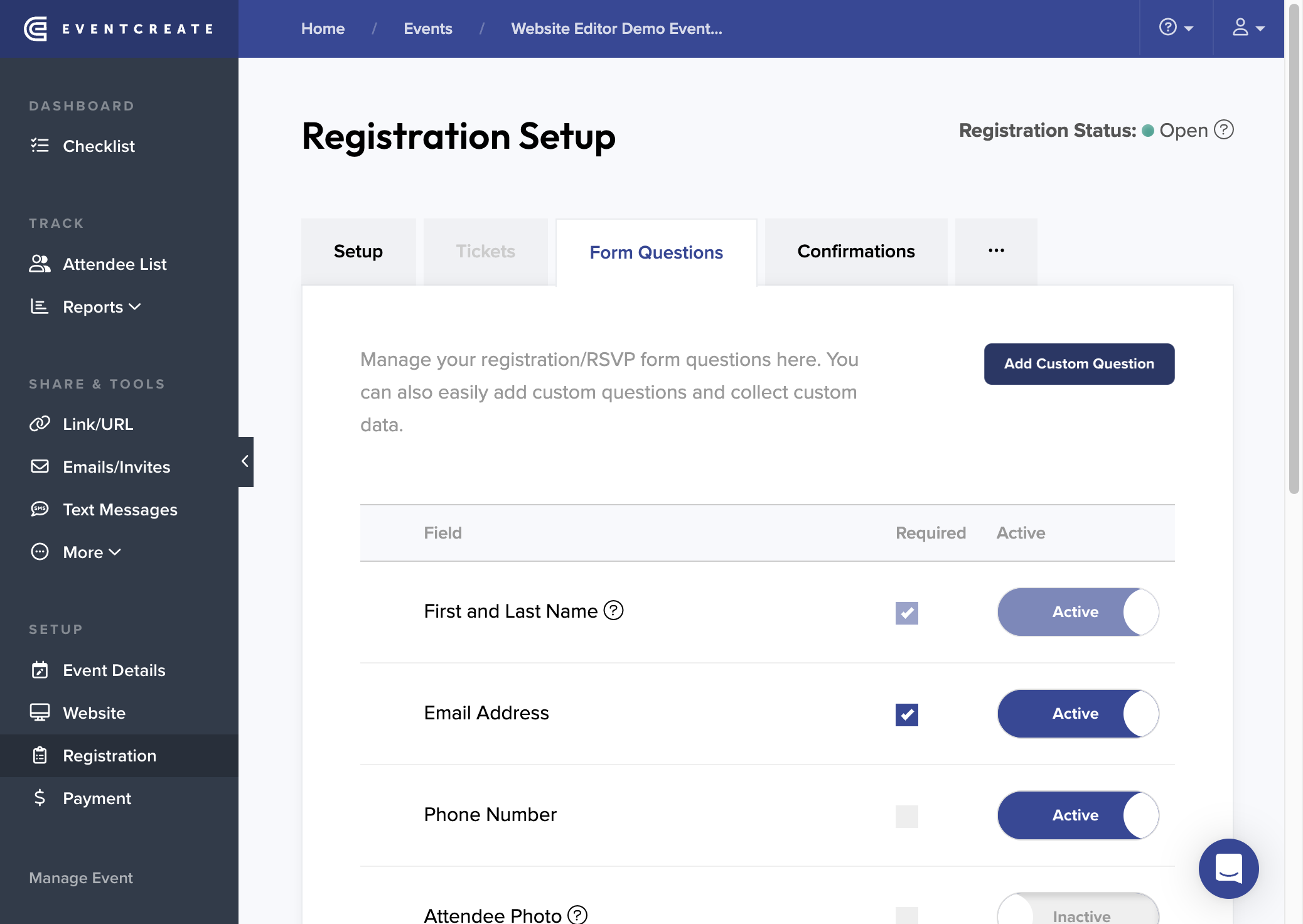1303x924 pixels.
Task: Collapse the sidebar with the arrow handle
Action: [x=245, y=462]
